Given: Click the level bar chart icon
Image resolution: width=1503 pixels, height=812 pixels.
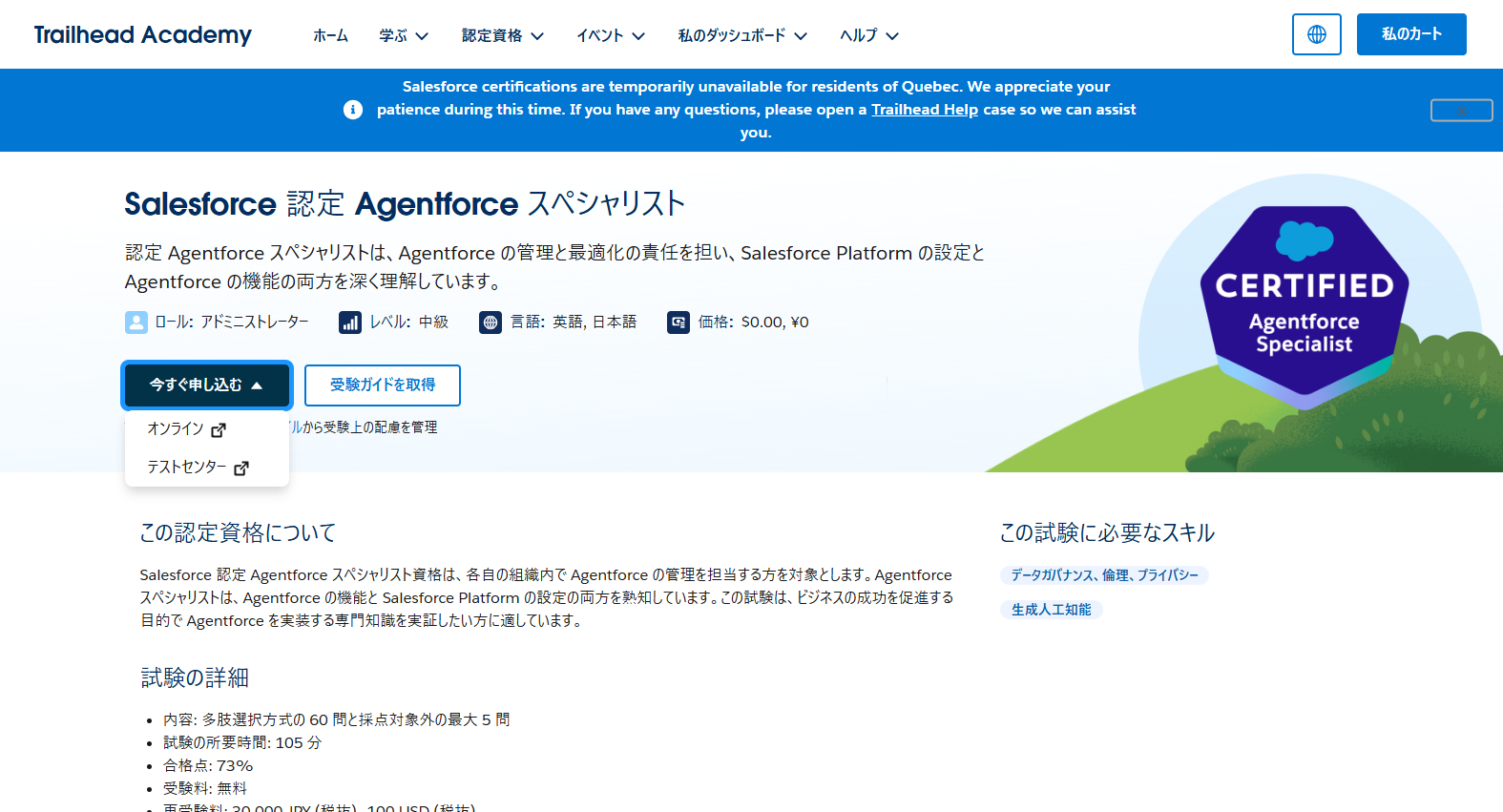Looking at the screenshot, I should point(350,323).
